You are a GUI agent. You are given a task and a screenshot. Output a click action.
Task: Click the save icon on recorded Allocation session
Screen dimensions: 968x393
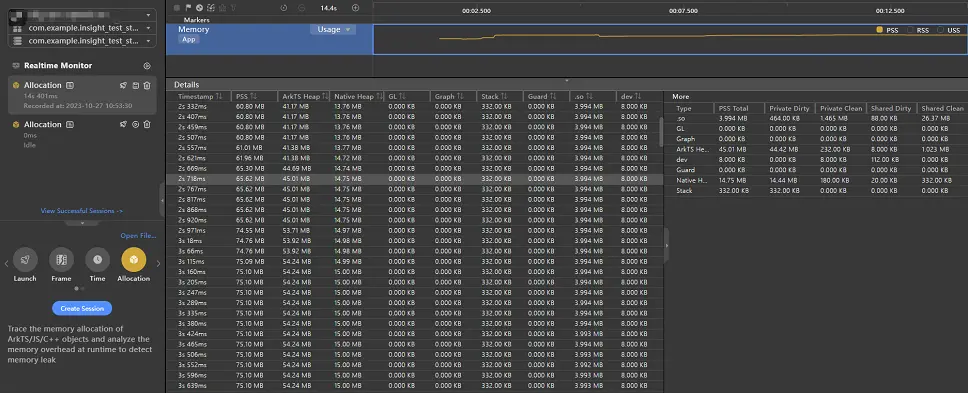[x=135, y=85]
